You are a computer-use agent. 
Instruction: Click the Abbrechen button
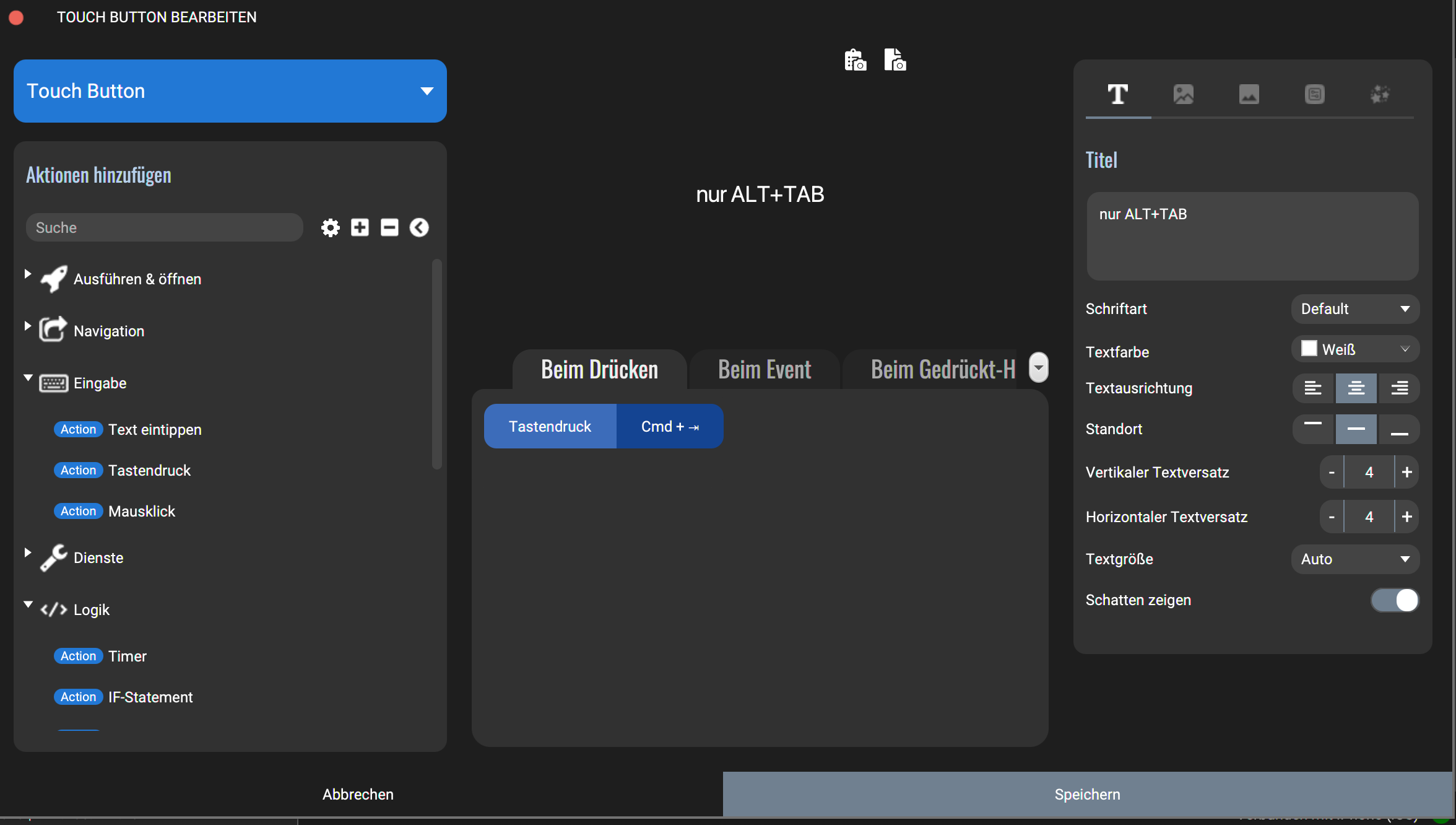click(x=358, y=794)
